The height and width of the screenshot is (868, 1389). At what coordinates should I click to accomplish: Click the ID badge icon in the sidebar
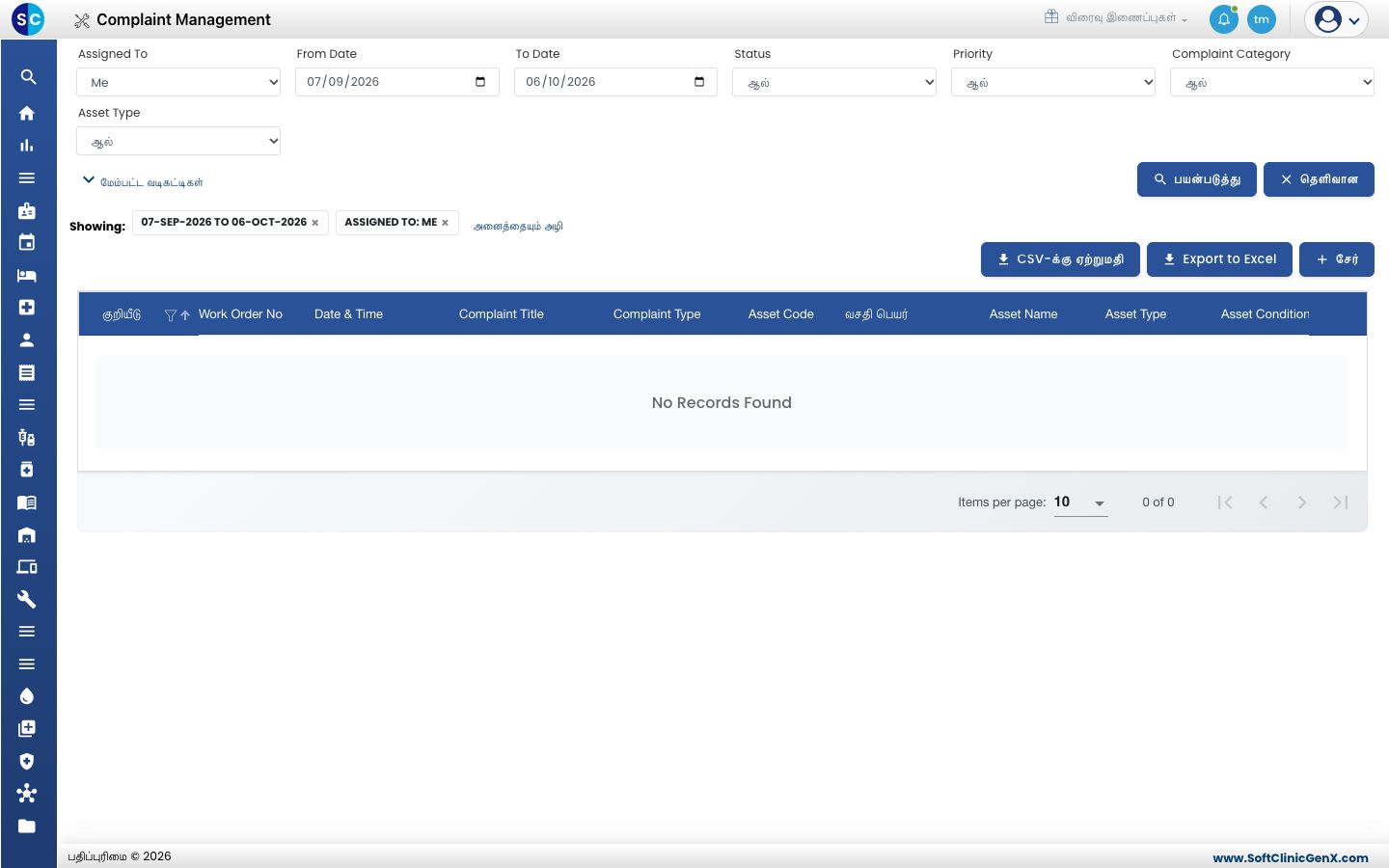(27, 210)
